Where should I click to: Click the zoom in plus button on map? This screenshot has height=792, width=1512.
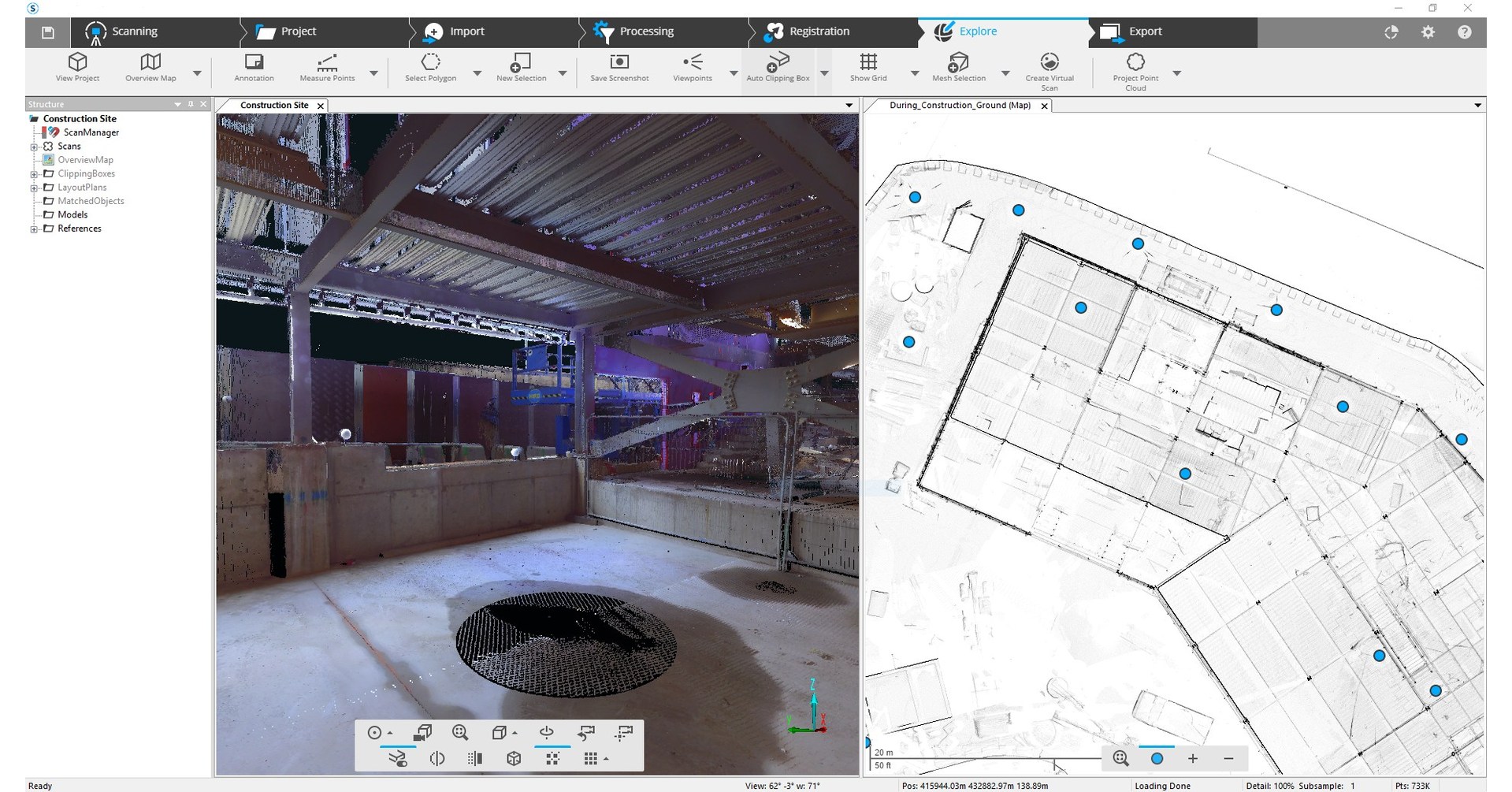click(x=1193, y=758)
